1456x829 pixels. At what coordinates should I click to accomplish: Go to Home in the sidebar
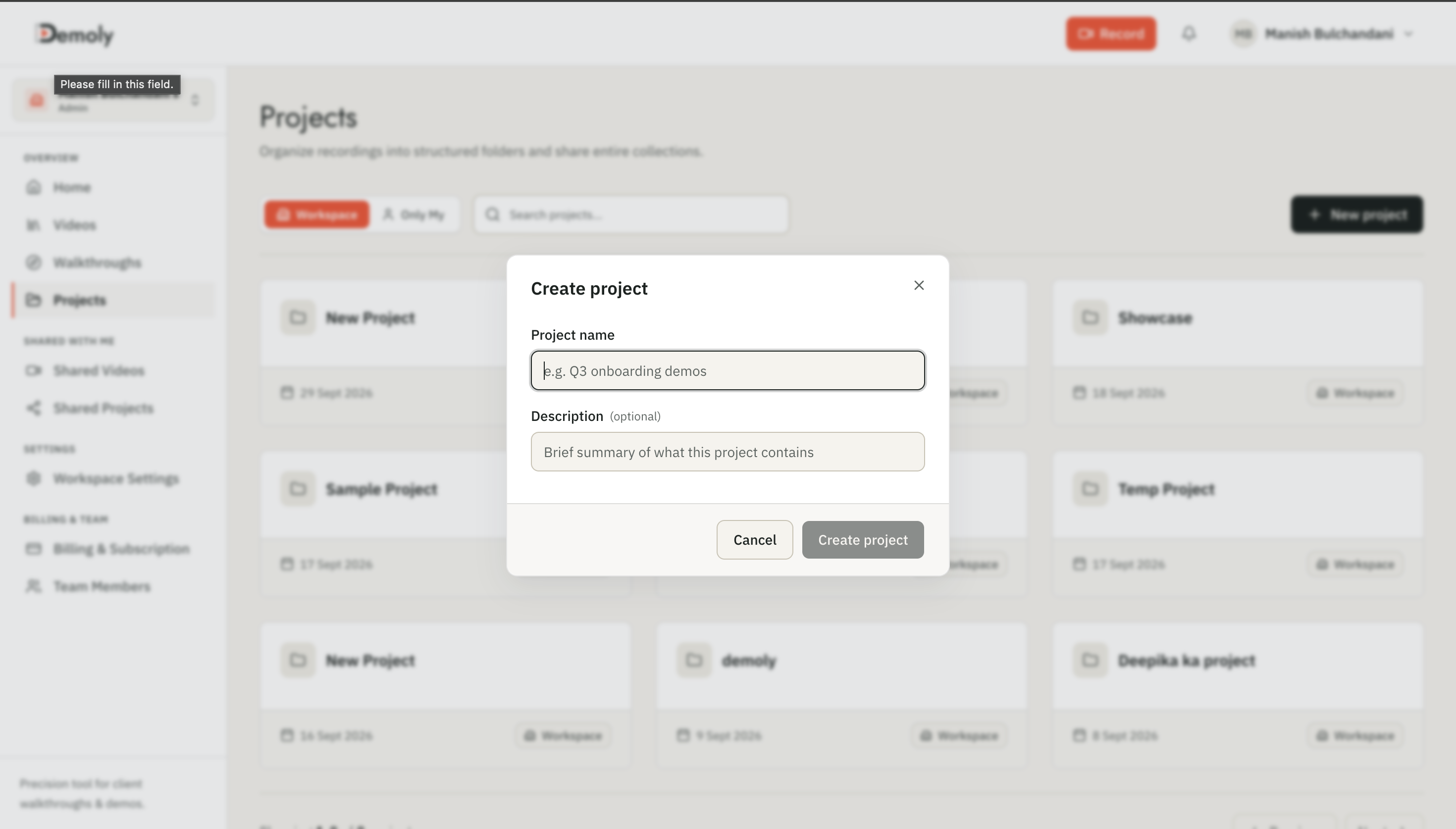[113, 187]
